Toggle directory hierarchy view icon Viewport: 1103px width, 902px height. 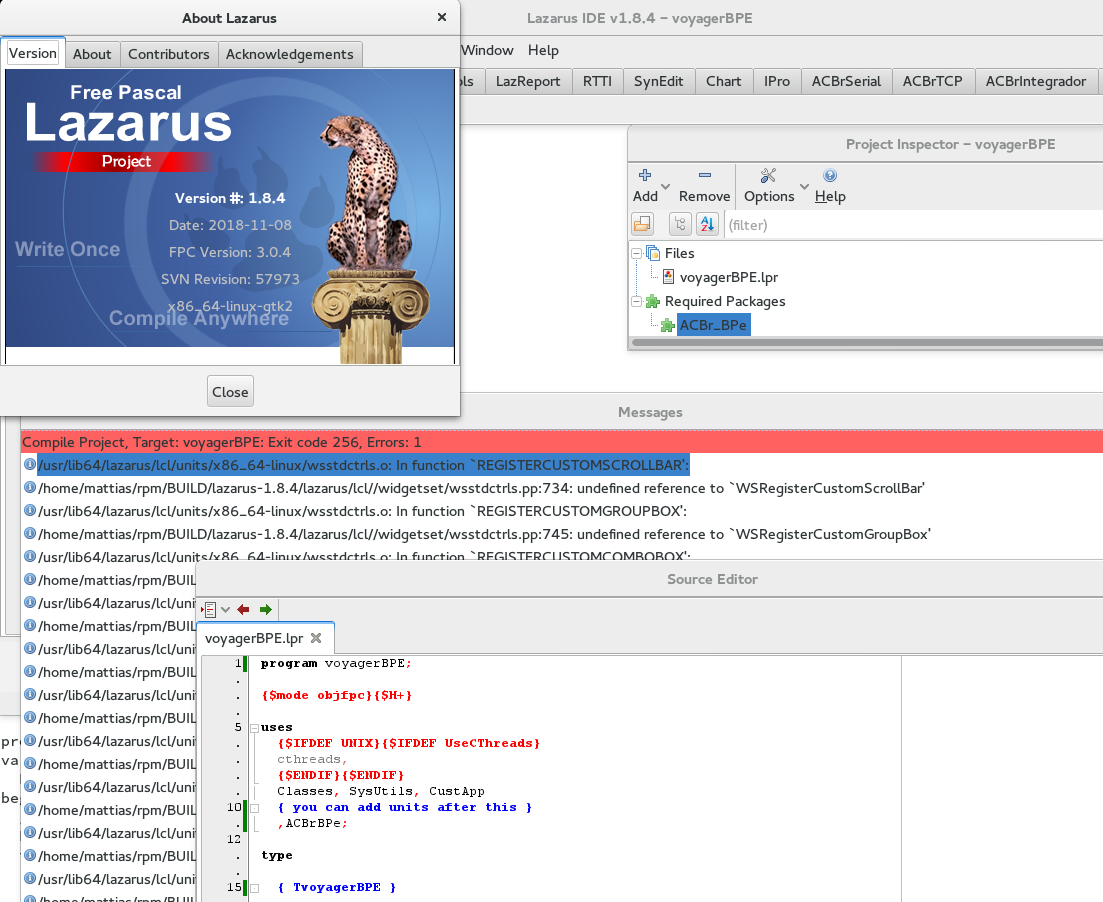(680, 224)
